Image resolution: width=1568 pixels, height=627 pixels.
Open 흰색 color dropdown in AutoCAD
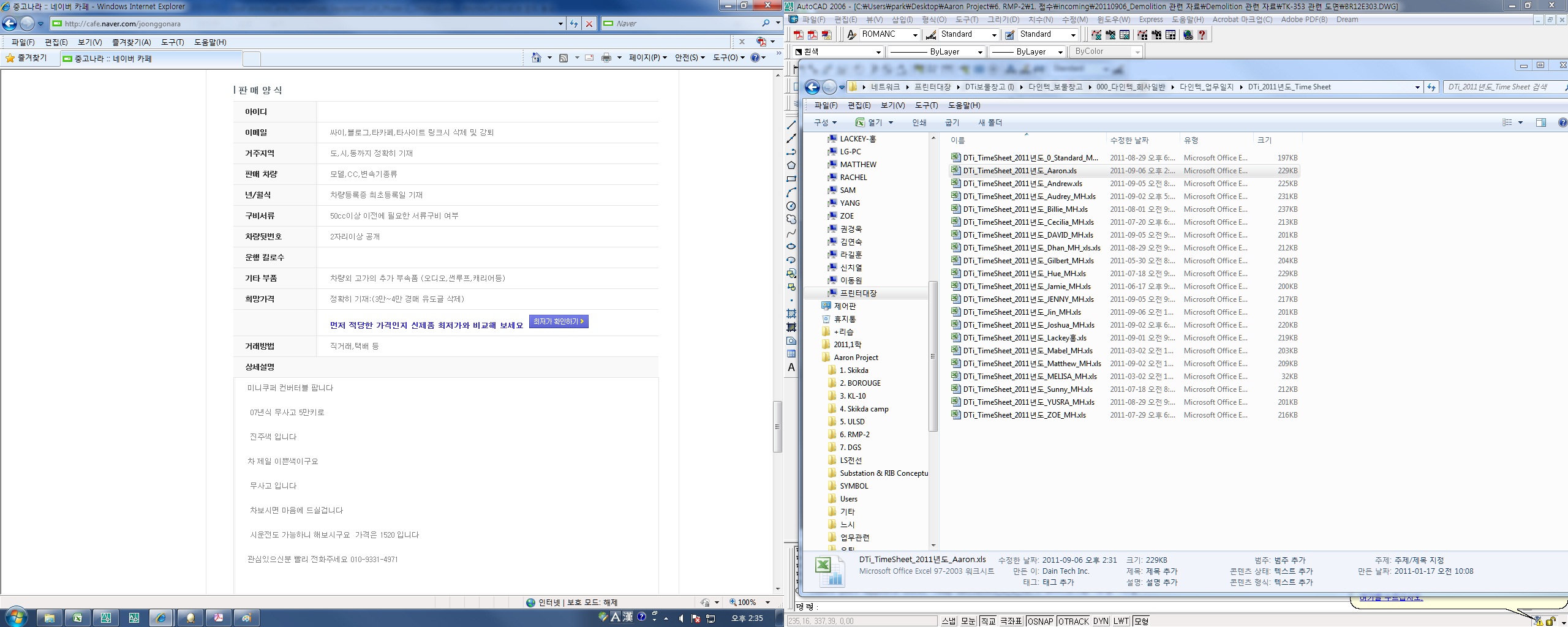(878, 52)
